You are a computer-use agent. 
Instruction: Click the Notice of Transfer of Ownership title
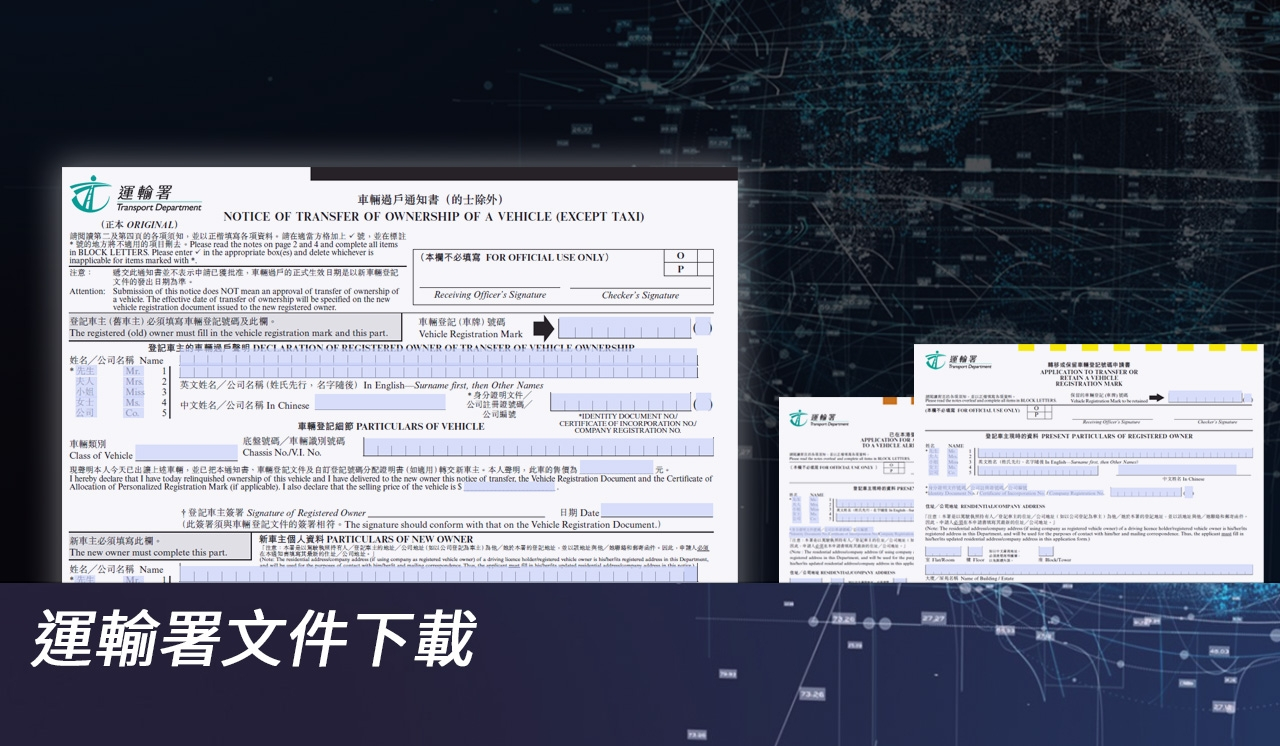(x=434, y=216)
